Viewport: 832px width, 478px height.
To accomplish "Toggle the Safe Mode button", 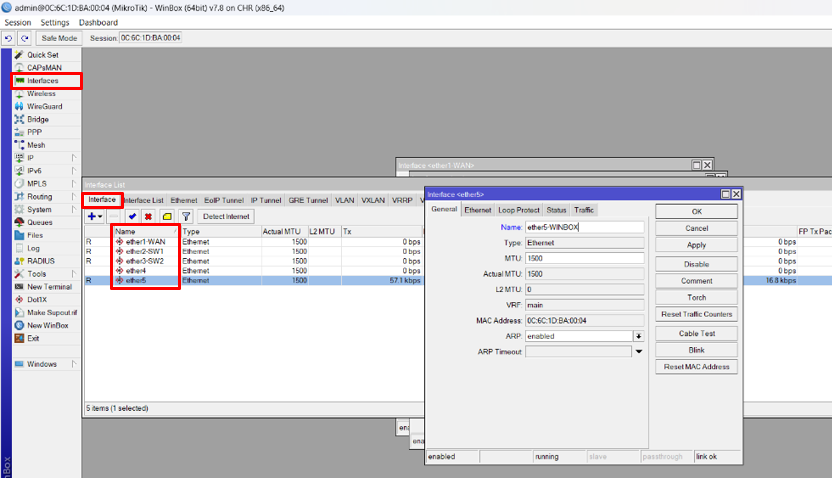I will [x=59, y=38].
